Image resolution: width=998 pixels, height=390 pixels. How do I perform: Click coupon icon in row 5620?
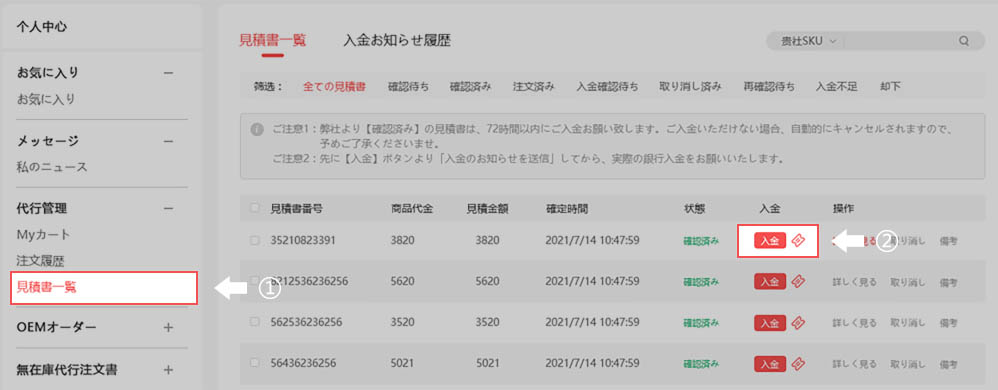(x=798, y=282)
